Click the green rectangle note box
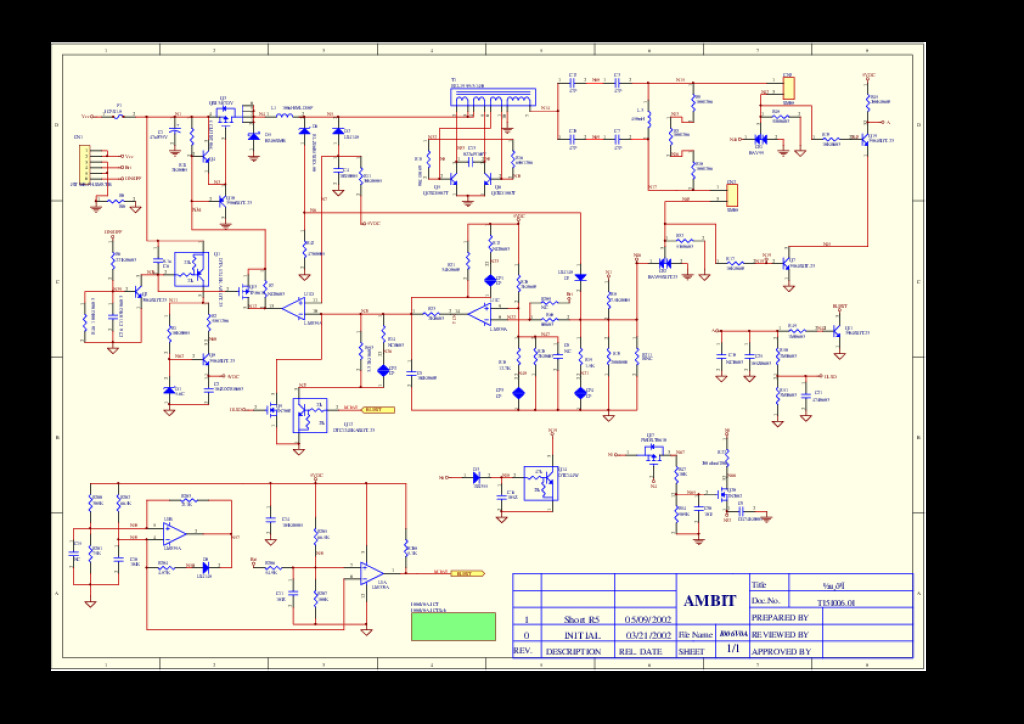The width and height of the screenshot is (1024, 724). tap(453, 626)
